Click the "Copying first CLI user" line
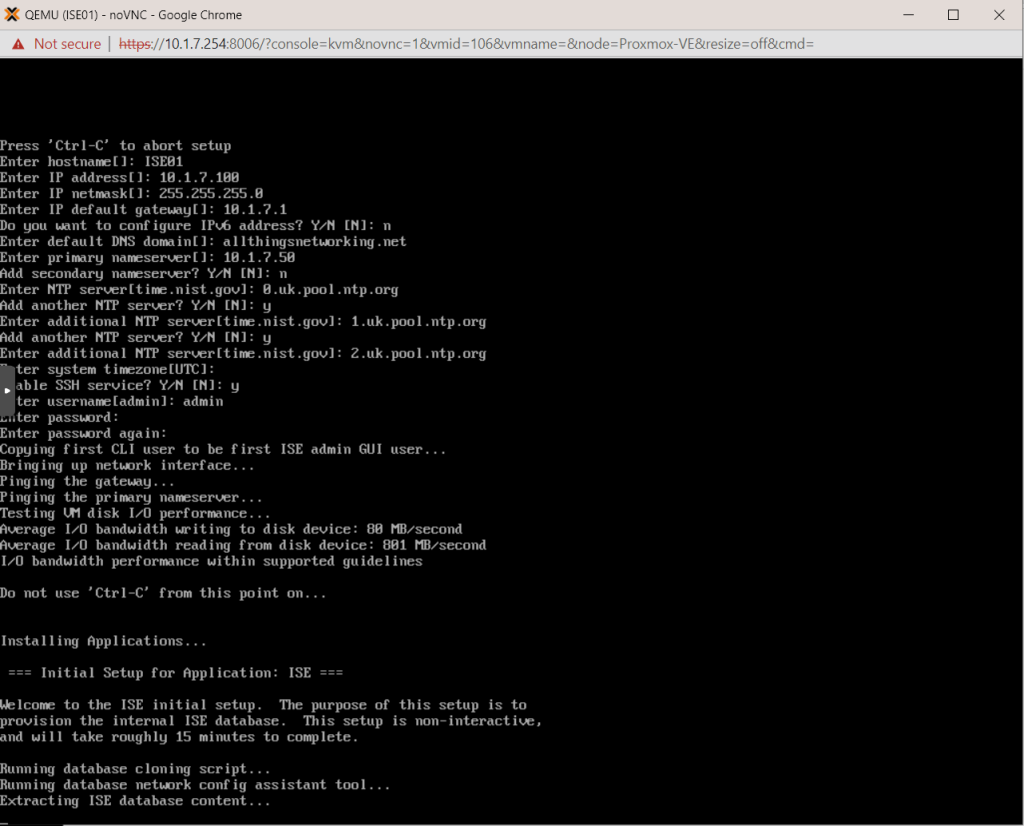The width and height of the screenshot is (1024, 826). pyautogui.click(x=223, y=449)
